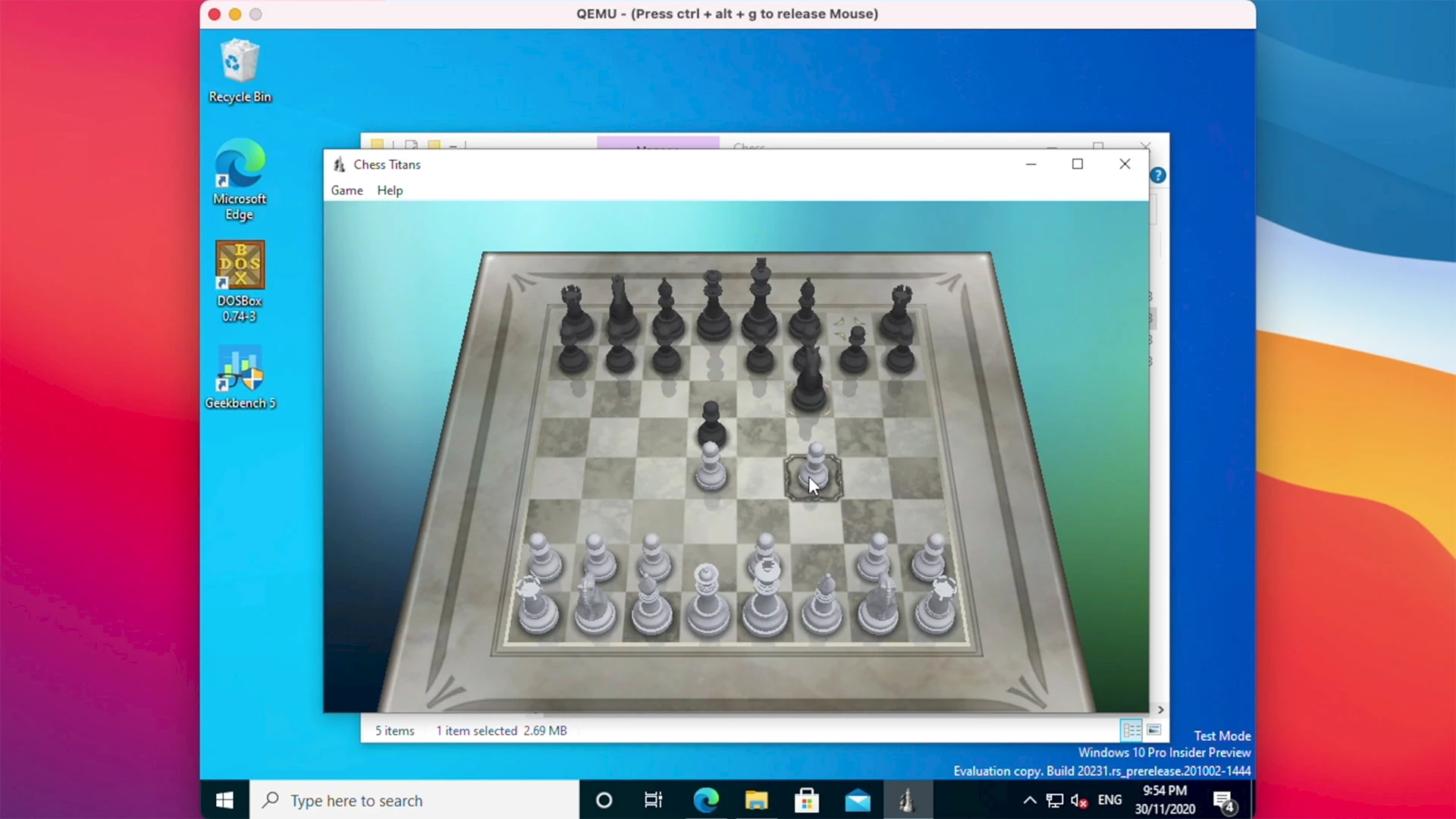This screenshot has width=1456, height=819.
Task: Select the white queen on d1
Action: (x=708, y=601)
